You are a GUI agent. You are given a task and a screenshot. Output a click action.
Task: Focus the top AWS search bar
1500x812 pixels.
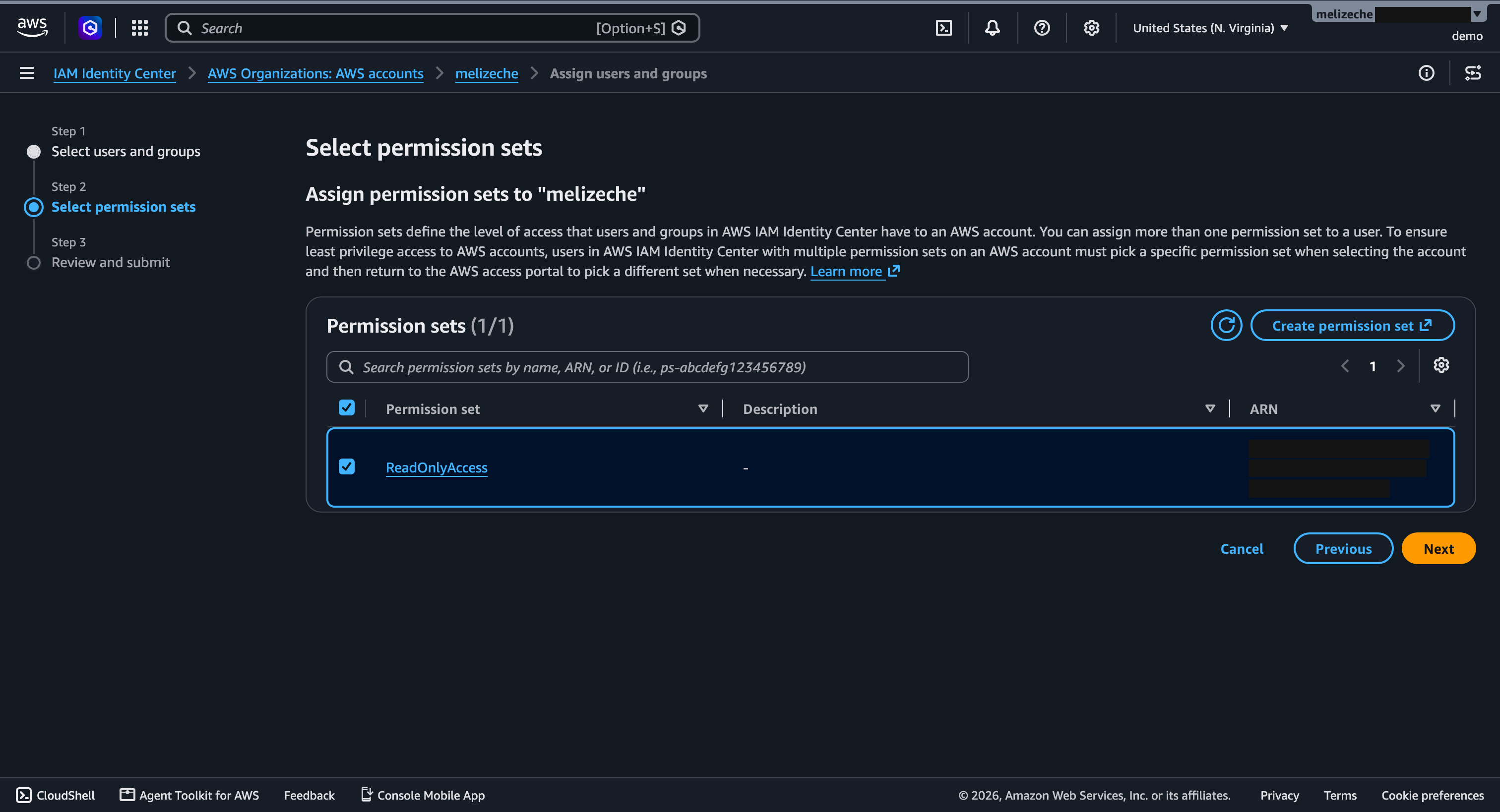tap(432, 28)
